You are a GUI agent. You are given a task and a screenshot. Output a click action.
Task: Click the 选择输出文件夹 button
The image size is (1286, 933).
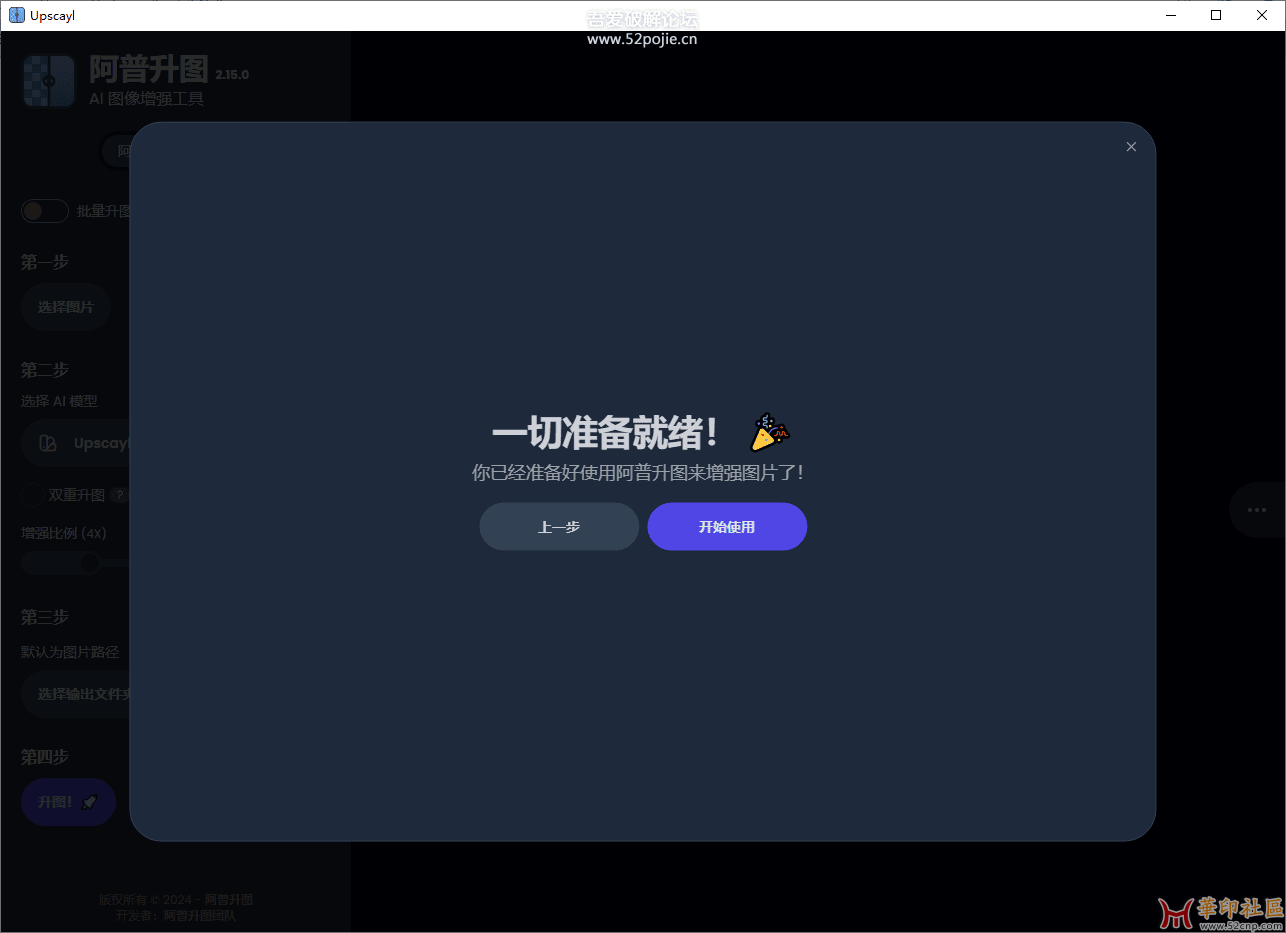[x=76, y=694]
